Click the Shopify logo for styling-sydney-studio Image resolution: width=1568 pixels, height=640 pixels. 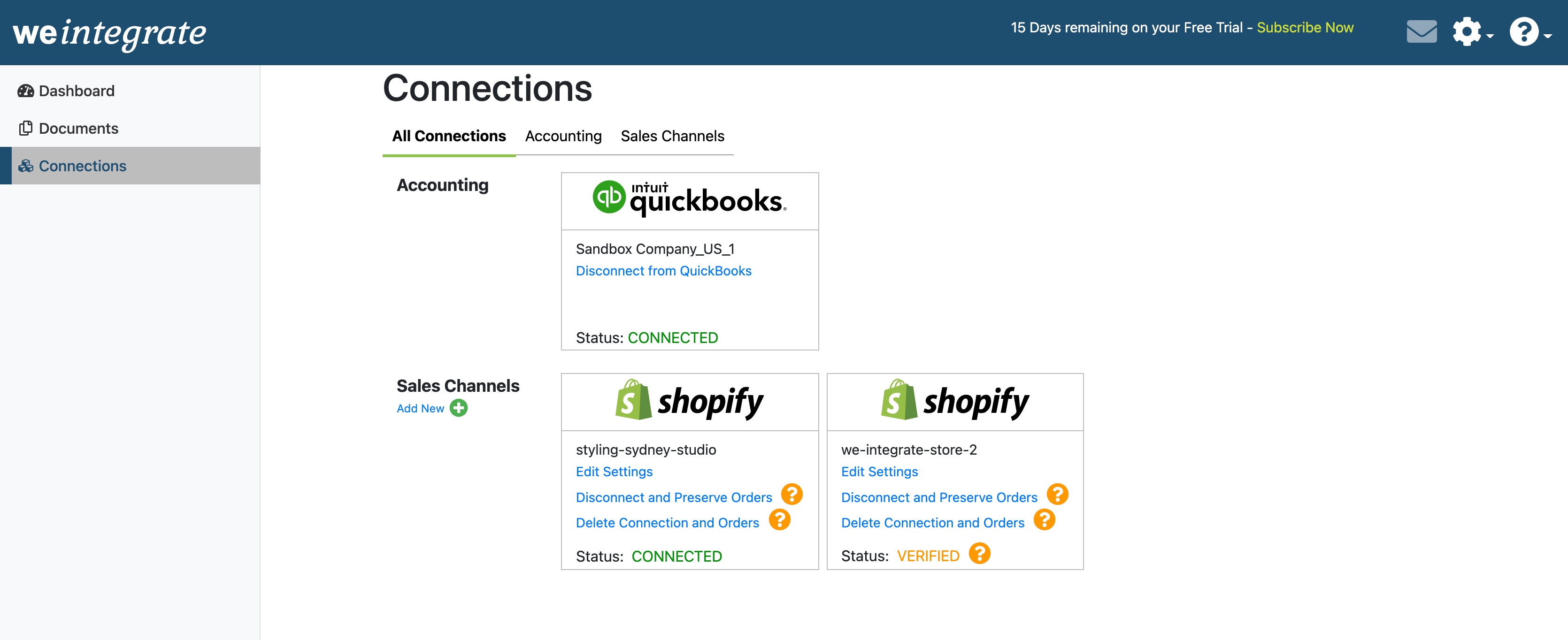pyautogui.click(x=690, y=401)
